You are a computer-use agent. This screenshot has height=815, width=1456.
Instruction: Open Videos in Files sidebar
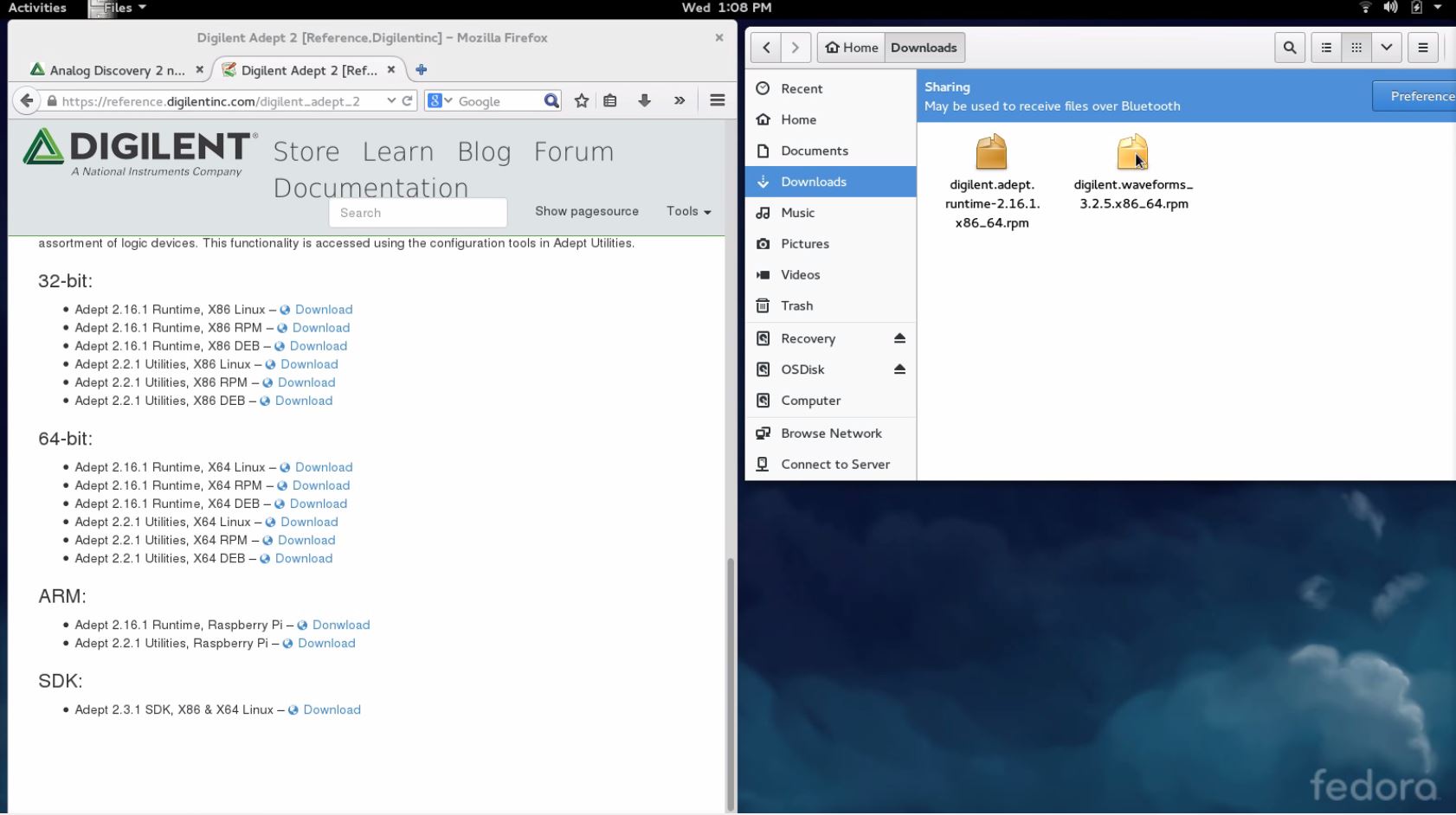[830, 275]
